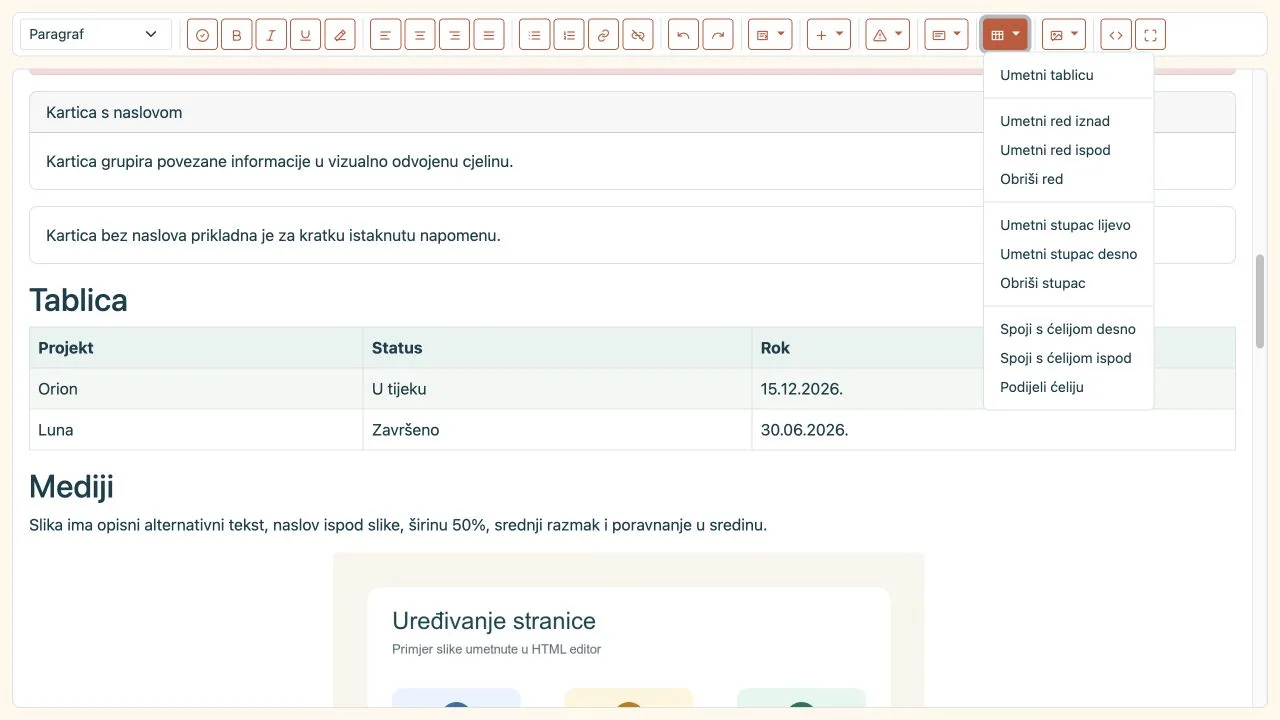1280x720 pixels.
Task: Center-align the text
Action: point(420,35)
